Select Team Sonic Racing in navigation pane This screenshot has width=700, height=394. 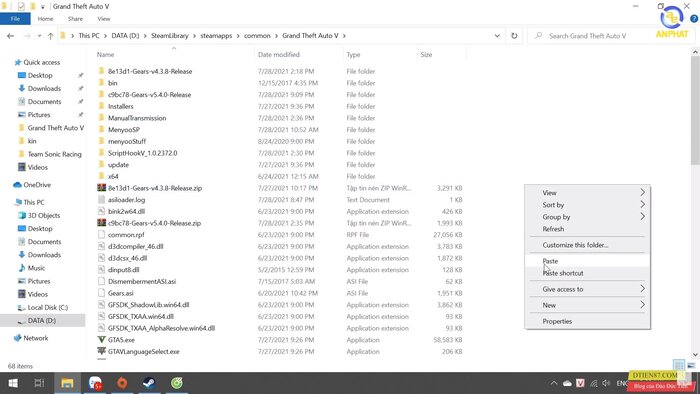[54, 154]
